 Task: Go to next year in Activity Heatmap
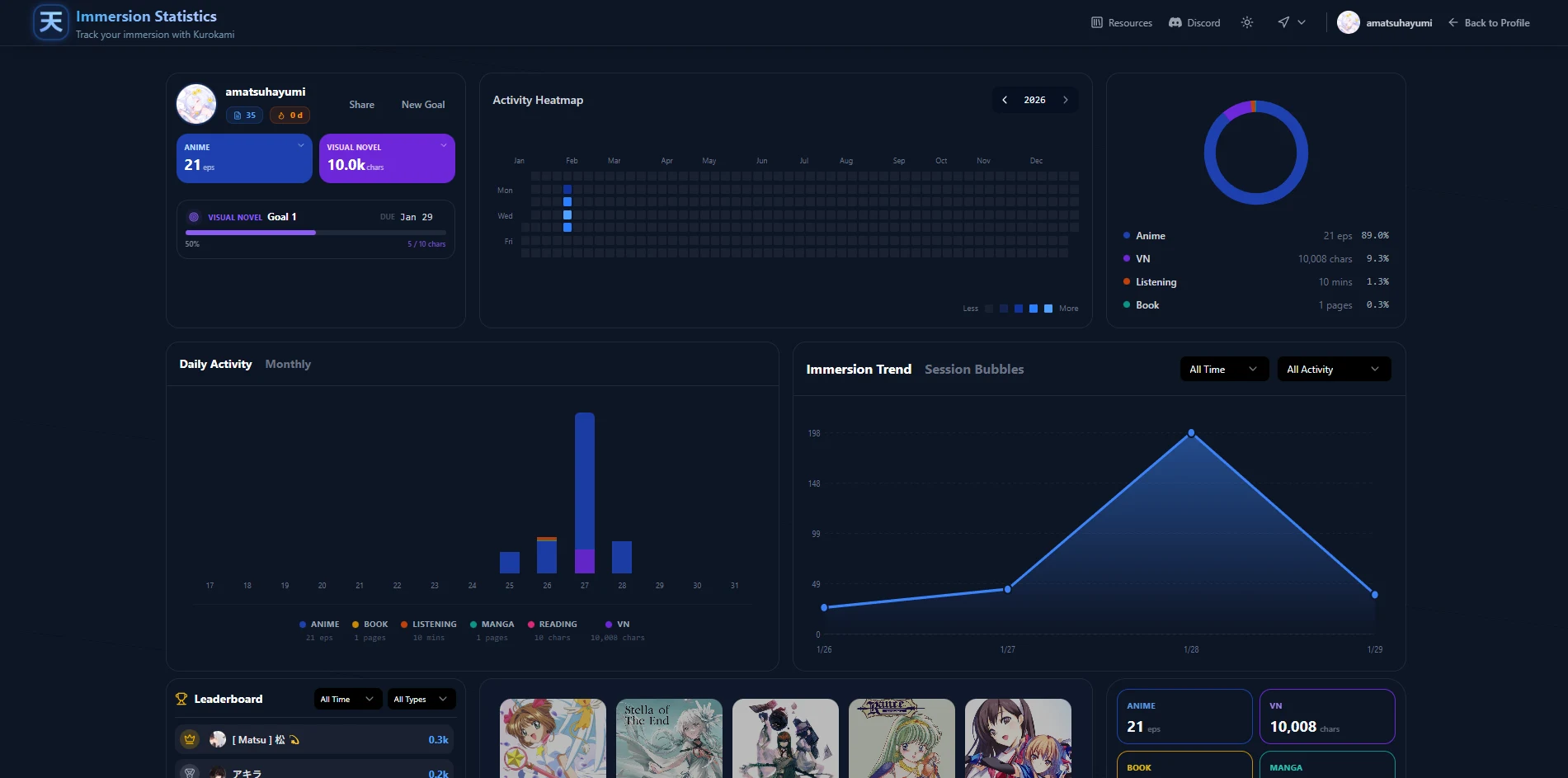[1066, 100]
